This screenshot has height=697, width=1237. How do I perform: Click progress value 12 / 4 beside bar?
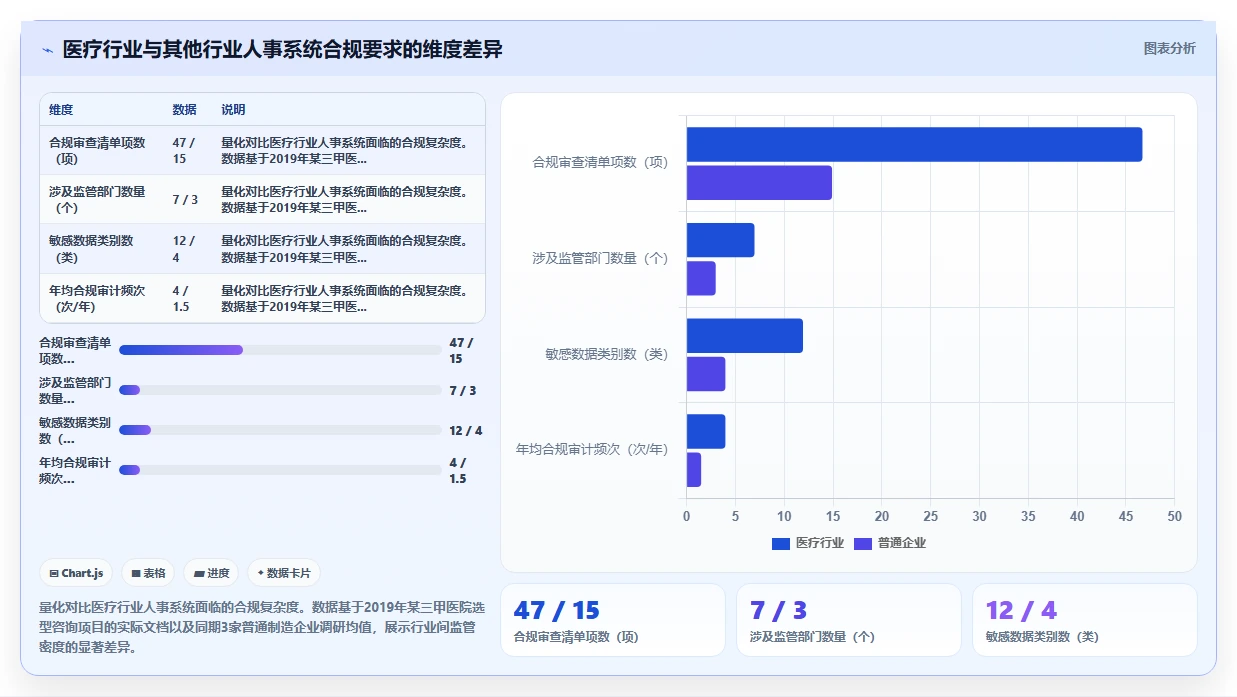466,430
